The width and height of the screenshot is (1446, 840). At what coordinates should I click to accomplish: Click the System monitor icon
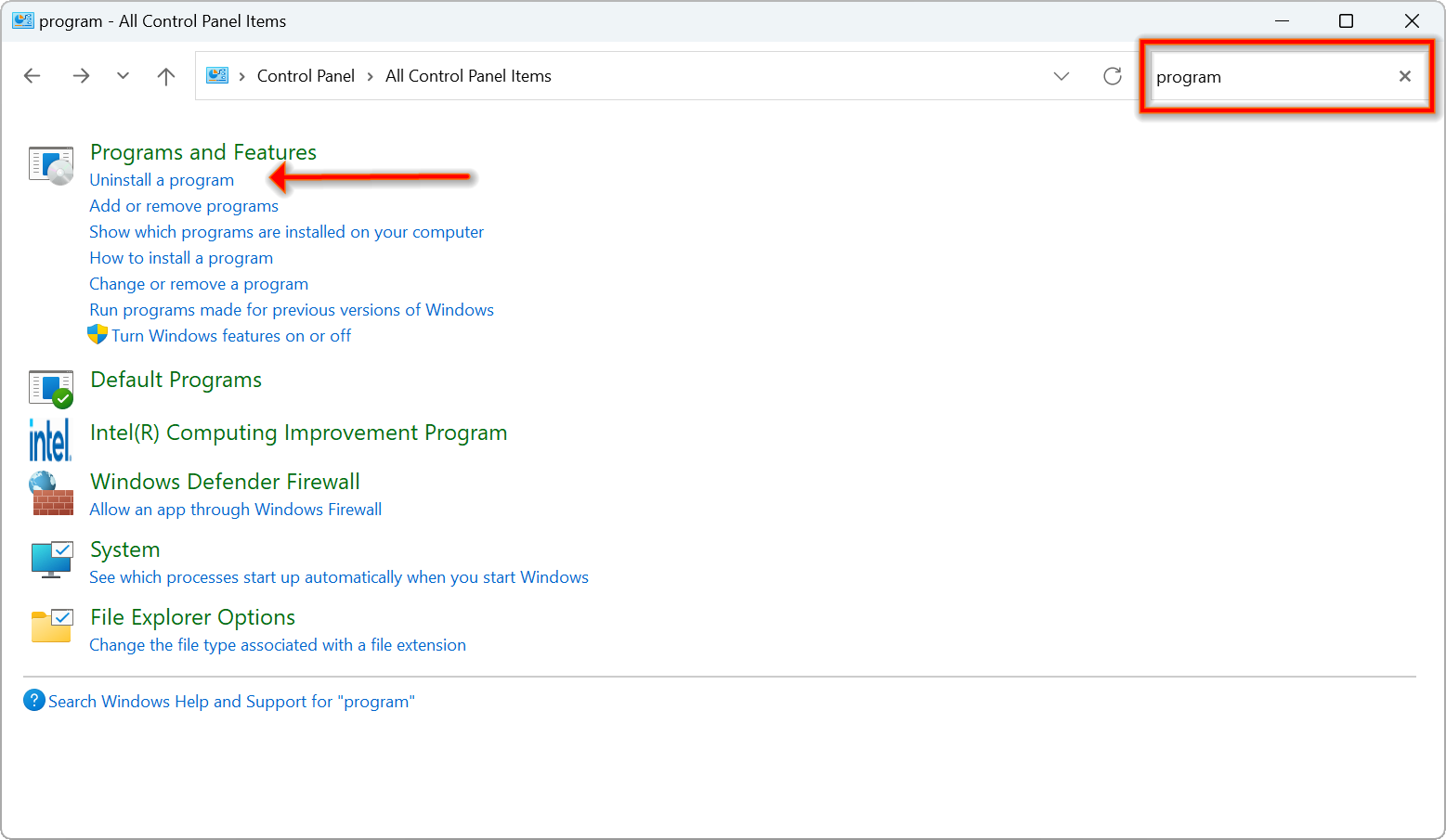coord(51,560)
